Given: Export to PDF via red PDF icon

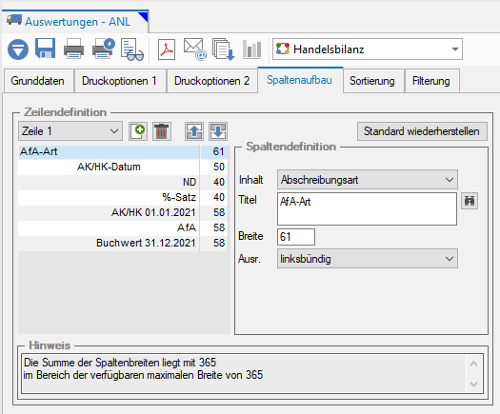Looking at the screenshot, I should [166, 49].
